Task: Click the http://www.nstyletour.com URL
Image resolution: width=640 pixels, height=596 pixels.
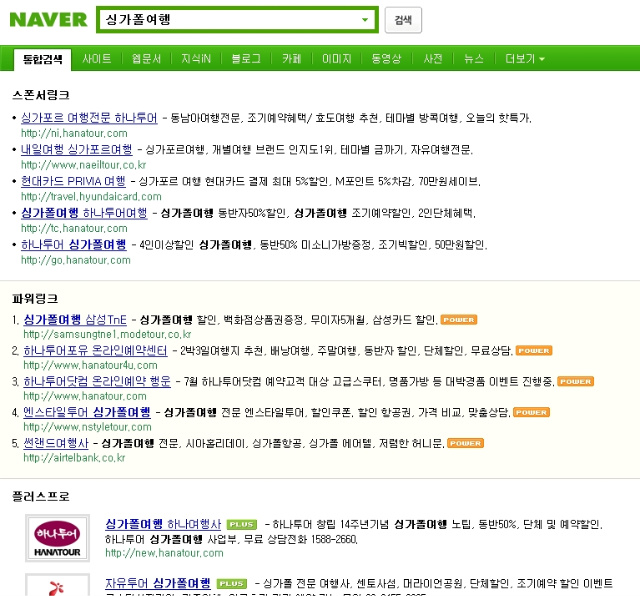Action: point(87,427)
